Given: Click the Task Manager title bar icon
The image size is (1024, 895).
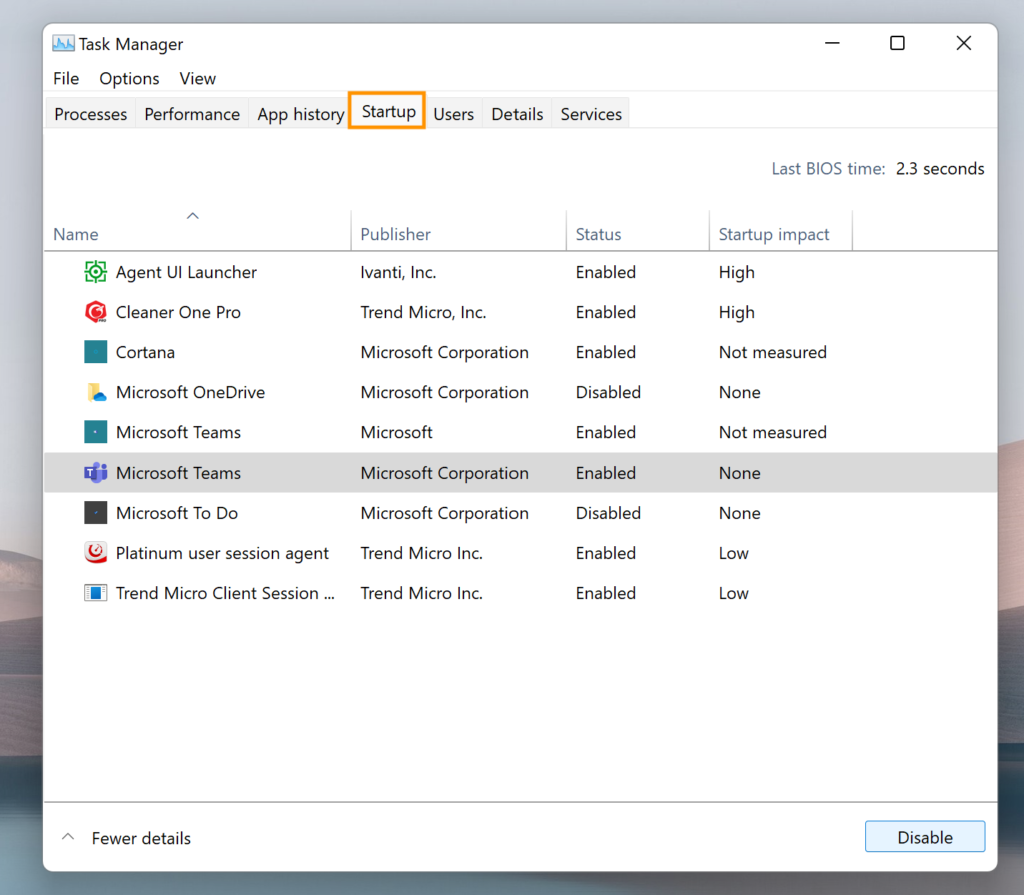Looking at the screenshot, I should 64,44.
